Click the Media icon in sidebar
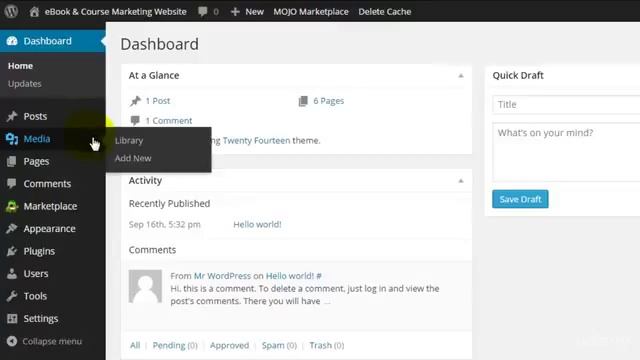The width and height of the screenshot is (640, 360). click(12, 139)
